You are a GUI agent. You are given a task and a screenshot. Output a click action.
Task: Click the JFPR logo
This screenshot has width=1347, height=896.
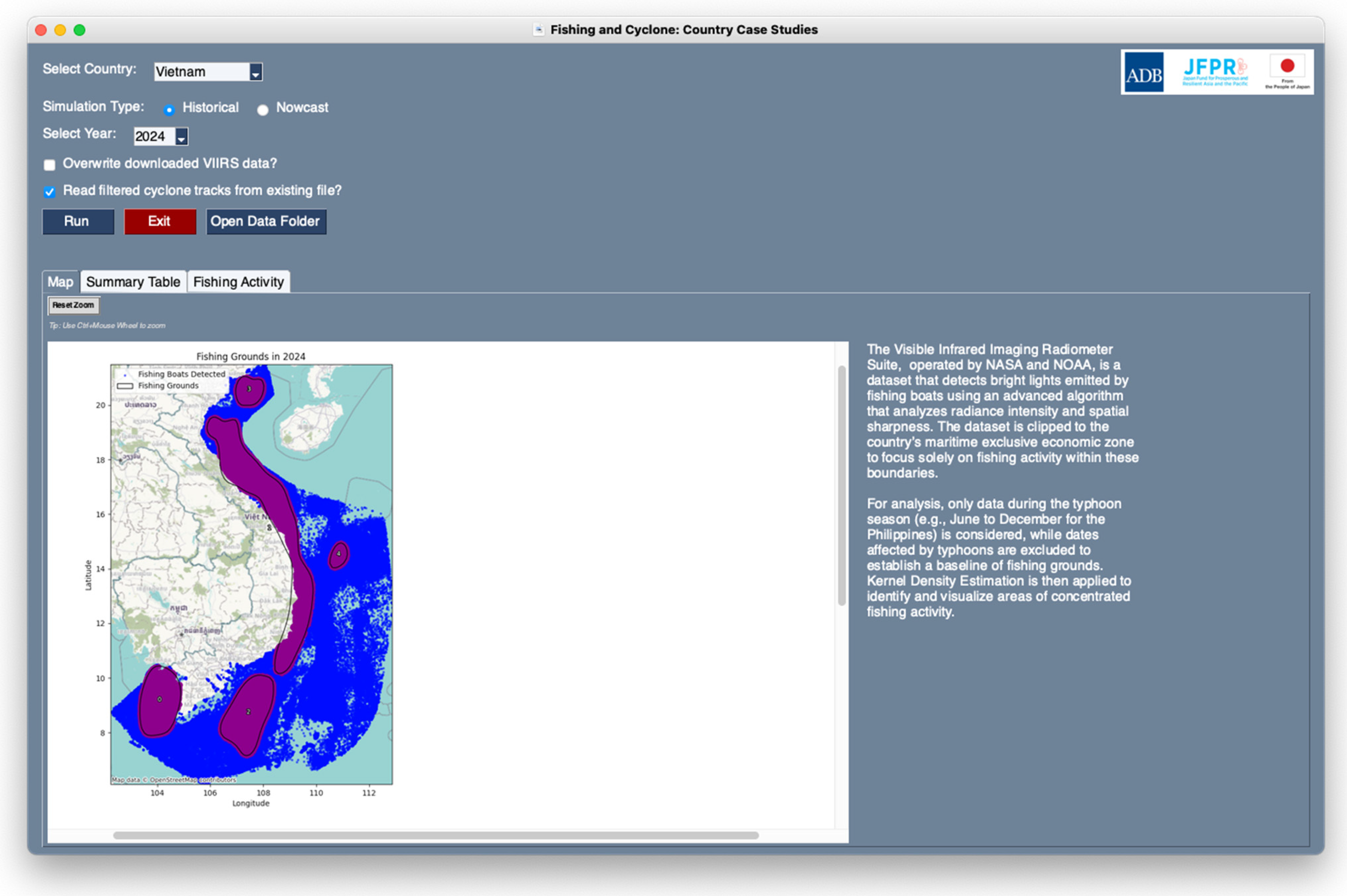1215,72
